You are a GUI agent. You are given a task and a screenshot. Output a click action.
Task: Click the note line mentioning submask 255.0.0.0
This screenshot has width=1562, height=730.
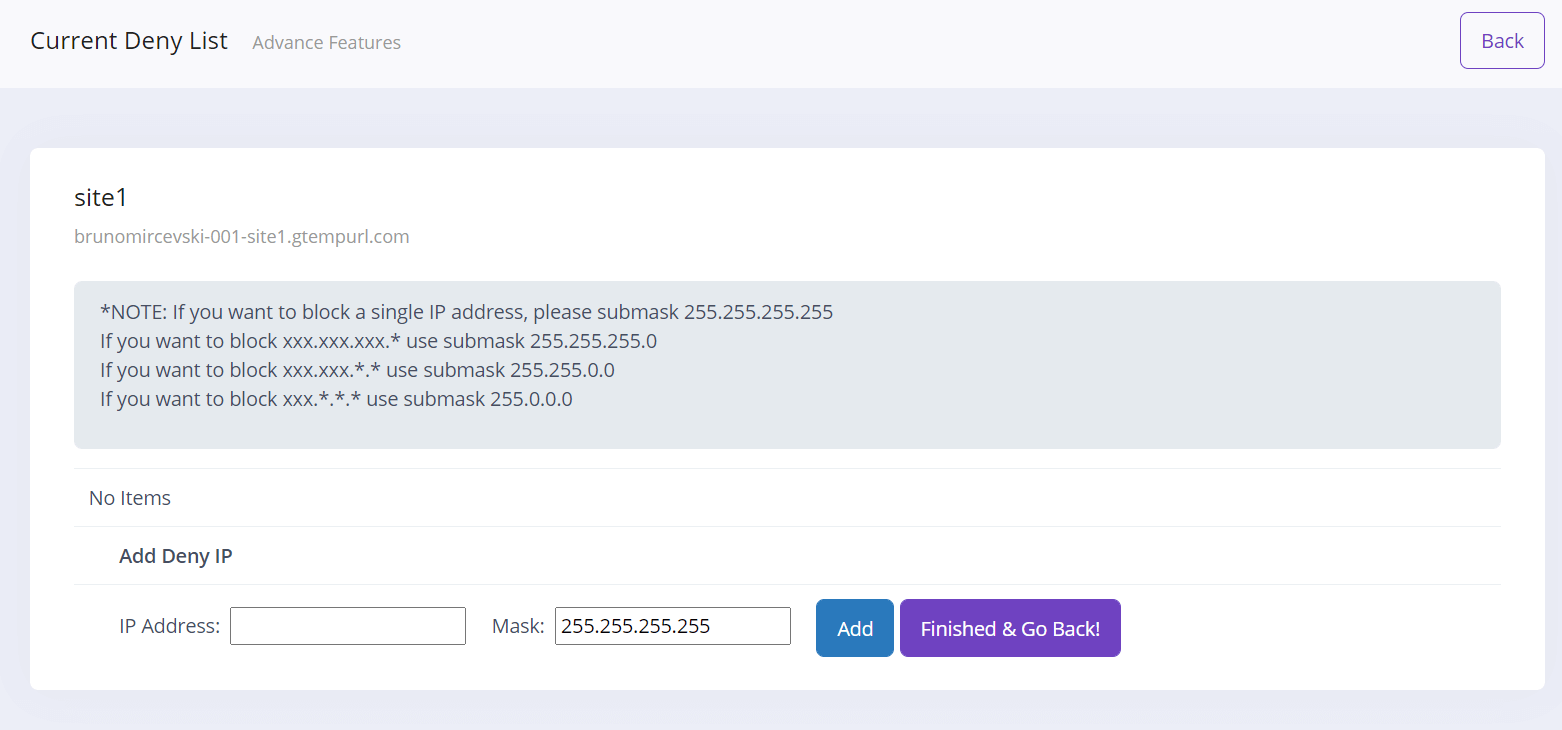tap(336, 399)
